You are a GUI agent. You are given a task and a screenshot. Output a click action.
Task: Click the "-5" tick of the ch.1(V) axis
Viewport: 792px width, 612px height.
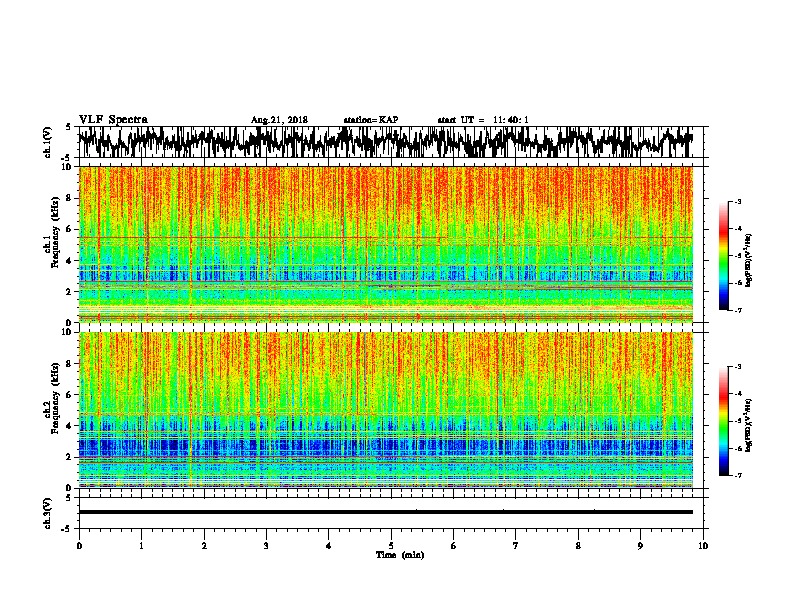(x=67, y=158)
